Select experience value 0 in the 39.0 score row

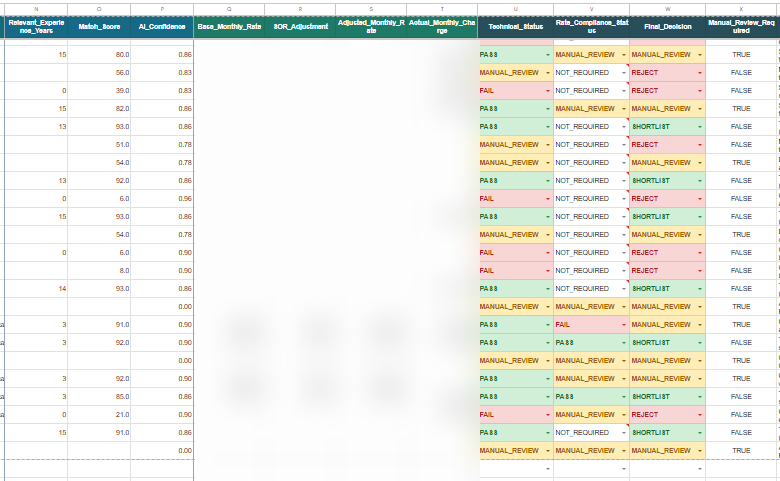tap(36, 91)
